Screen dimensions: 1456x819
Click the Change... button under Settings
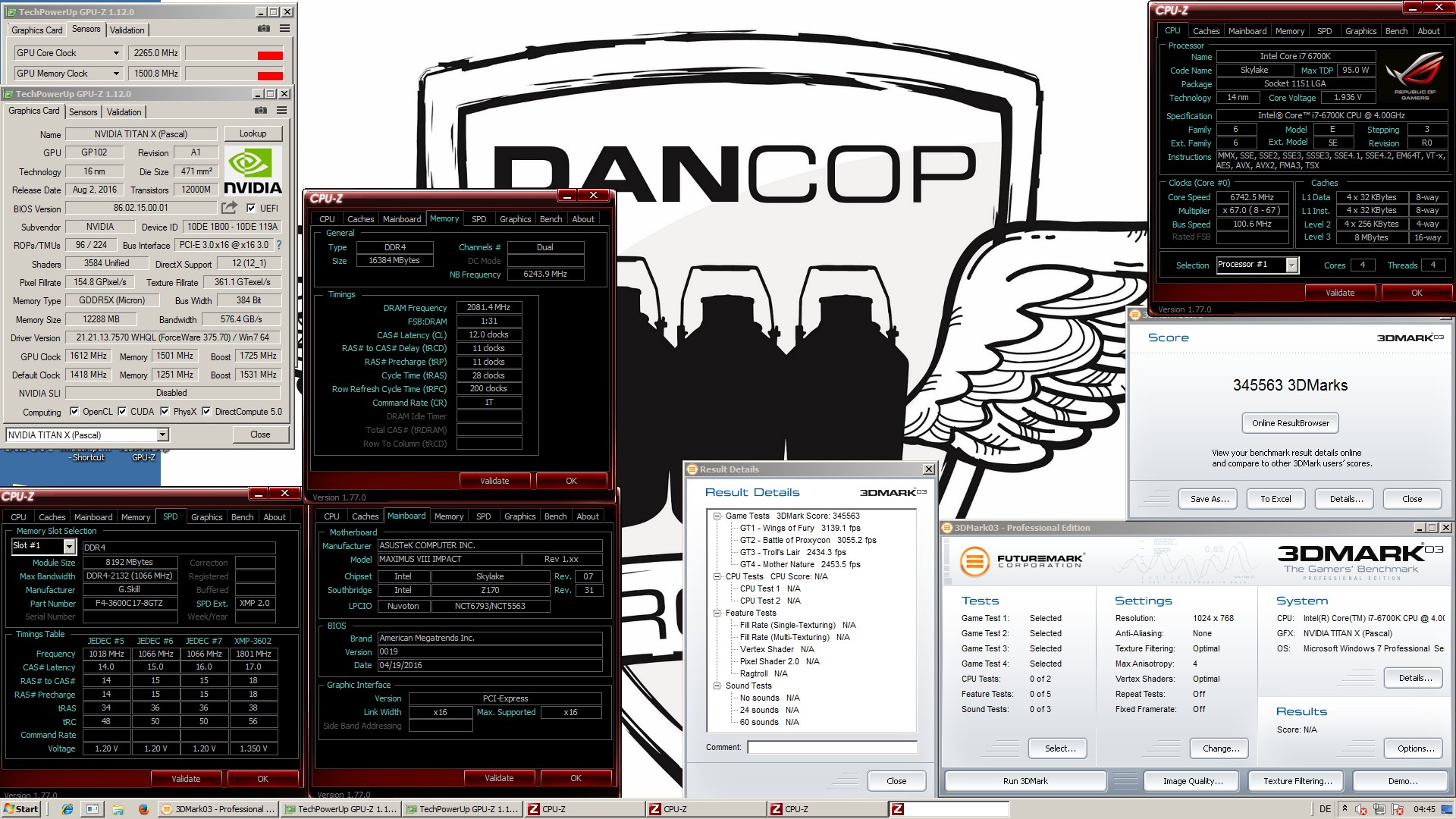click(x=1221, y=748)
